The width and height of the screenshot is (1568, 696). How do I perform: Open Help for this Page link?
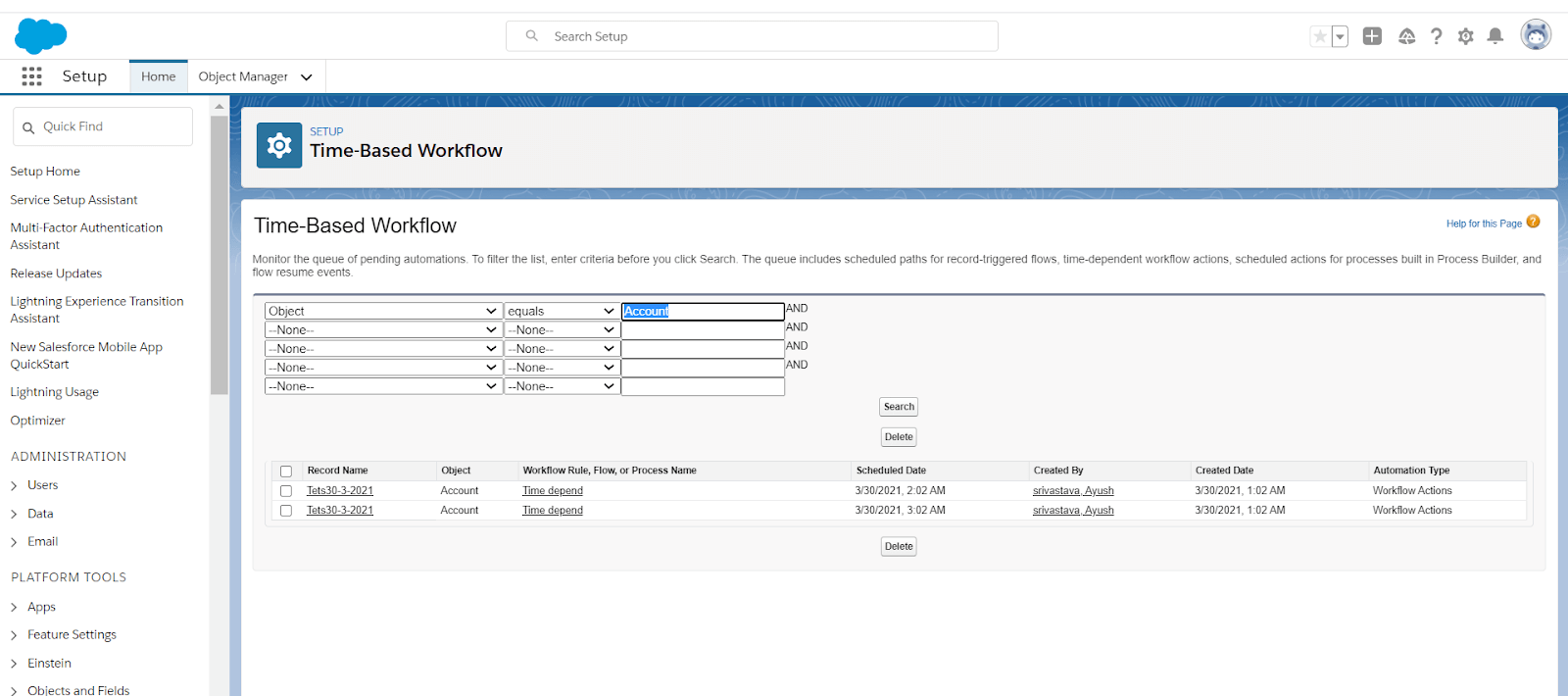[1484, 224]
